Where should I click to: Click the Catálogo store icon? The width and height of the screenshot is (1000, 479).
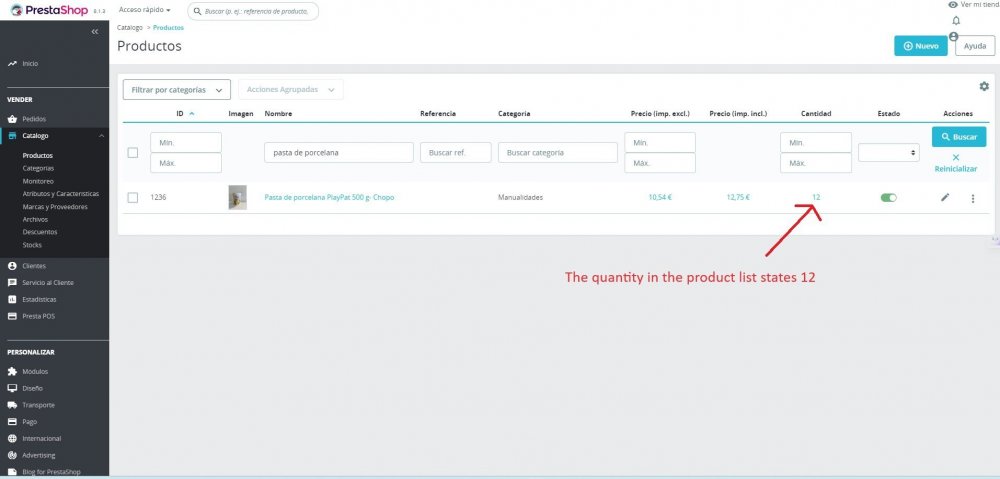(x=12, y=136)
